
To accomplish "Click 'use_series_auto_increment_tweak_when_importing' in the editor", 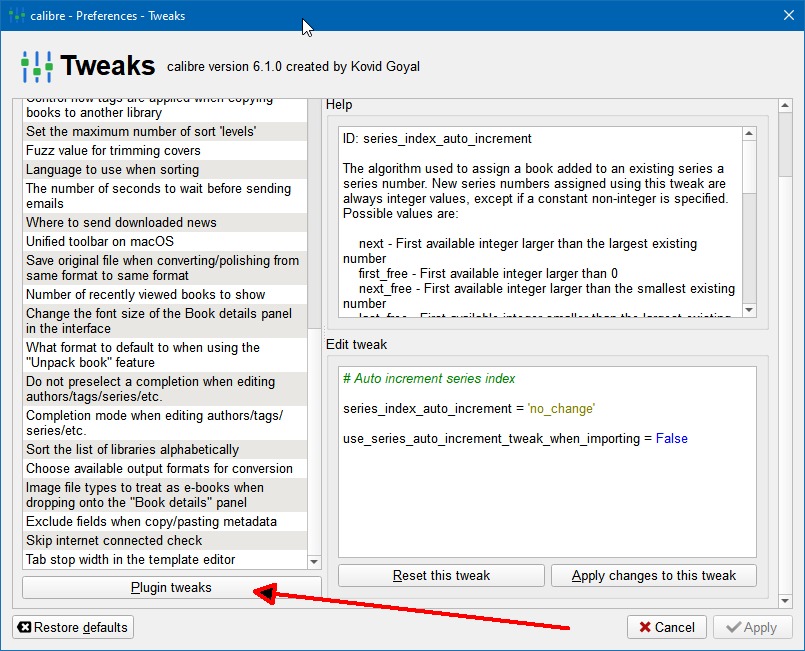I will (491, 438).
